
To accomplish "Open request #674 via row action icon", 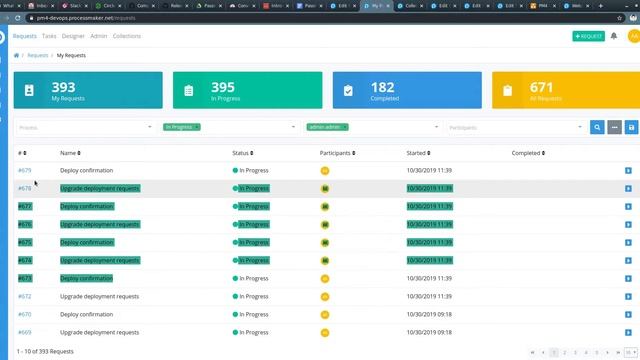I will coord(628,260).
